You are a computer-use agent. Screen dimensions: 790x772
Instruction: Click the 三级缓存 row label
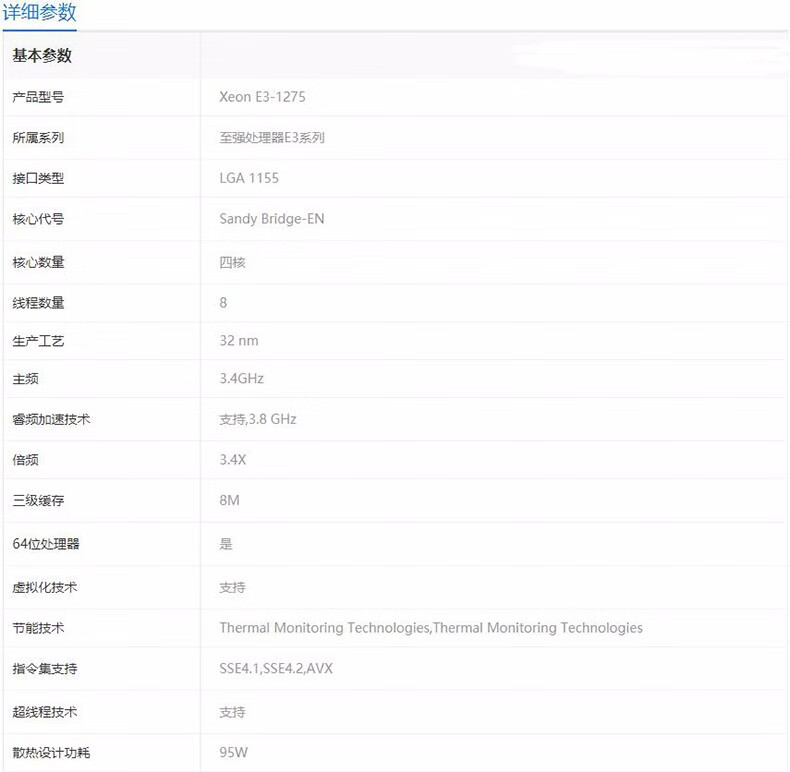click(x=38, y=500)
